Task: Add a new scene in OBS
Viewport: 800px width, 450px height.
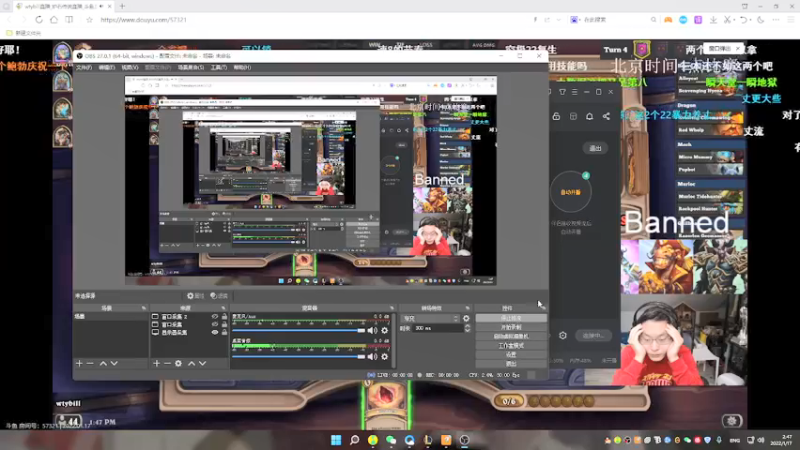Action: point(79,363)
